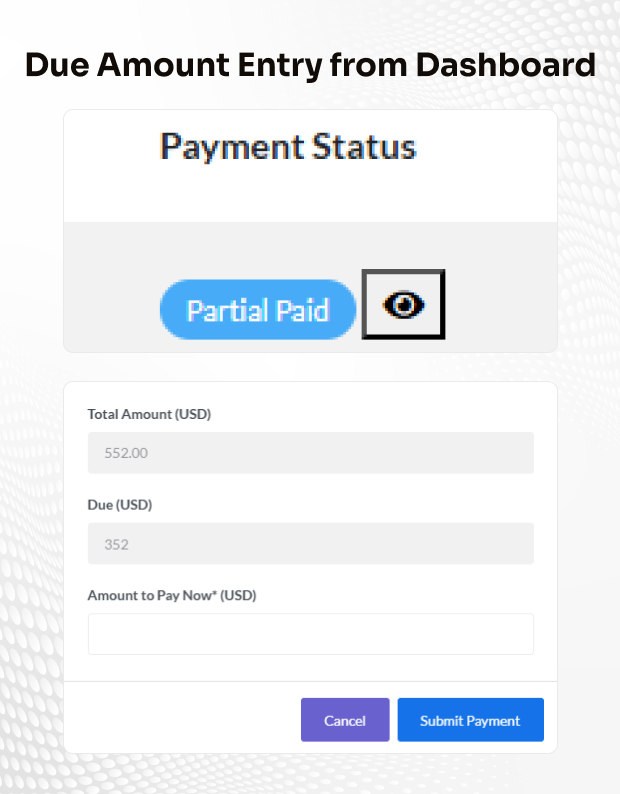Click the blue Partial Paid pill

pos(258,310)
